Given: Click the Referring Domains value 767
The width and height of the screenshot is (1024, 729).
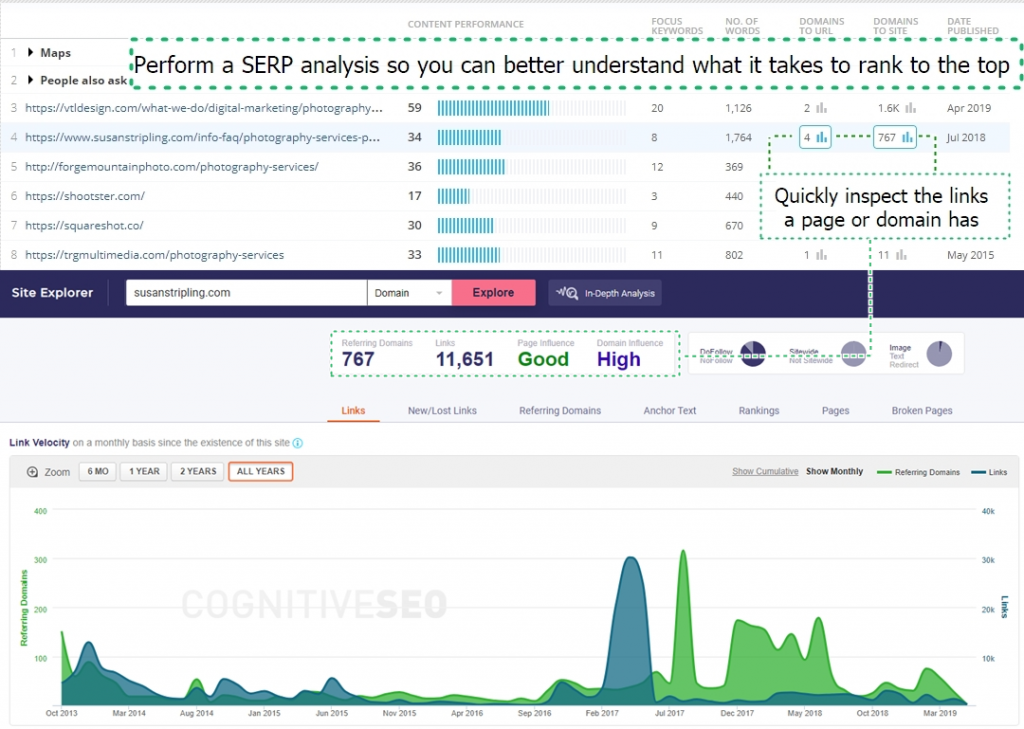Looking at the screenshot, I should 358,359.
